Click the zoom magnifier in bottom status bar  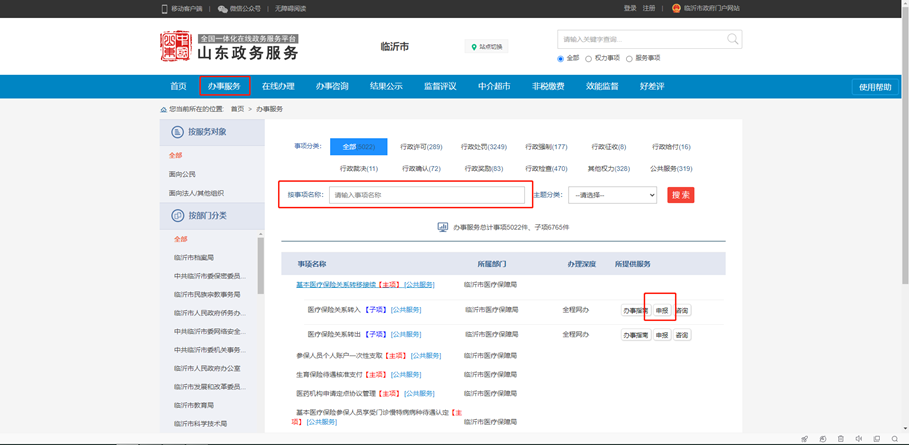pos(896,439)
